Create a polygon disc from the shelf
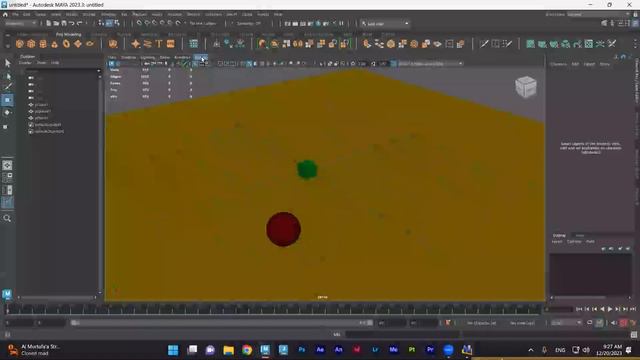Viewport: 640px width, 360px height. coord(89,44)
